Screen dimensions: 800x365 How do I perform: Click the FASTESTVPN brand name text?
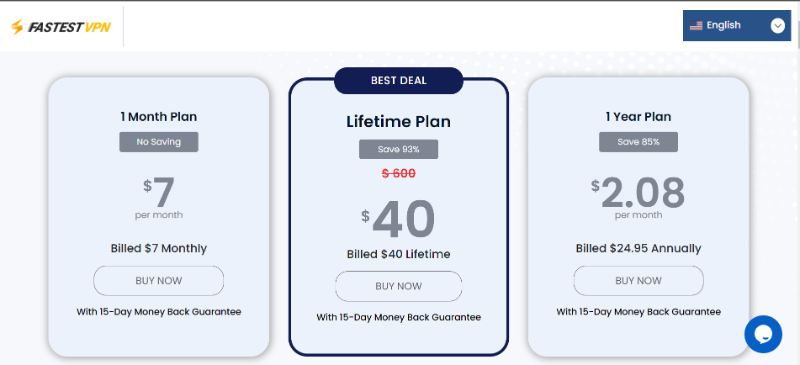[69, 28]
